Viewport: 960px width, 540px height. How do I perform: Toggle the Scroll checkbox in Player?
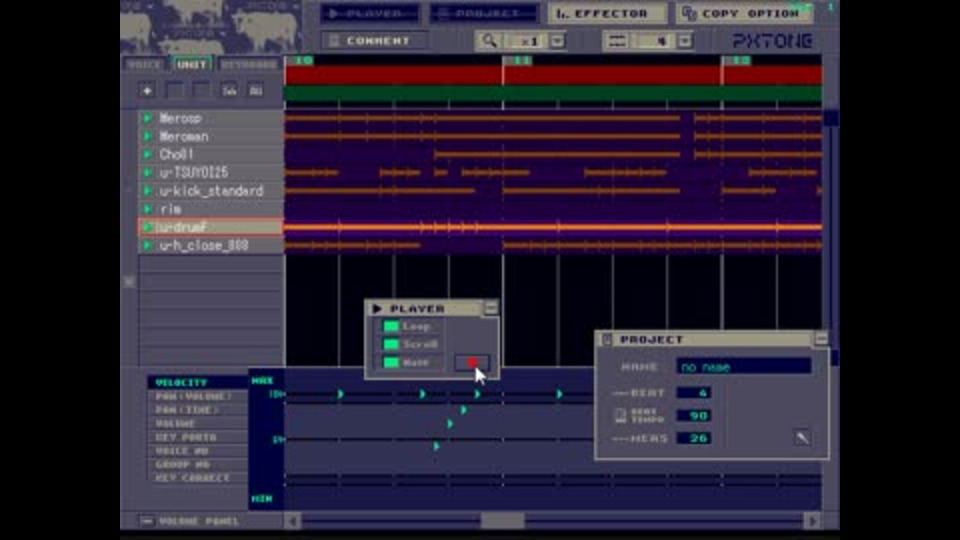tap(391, 344)
